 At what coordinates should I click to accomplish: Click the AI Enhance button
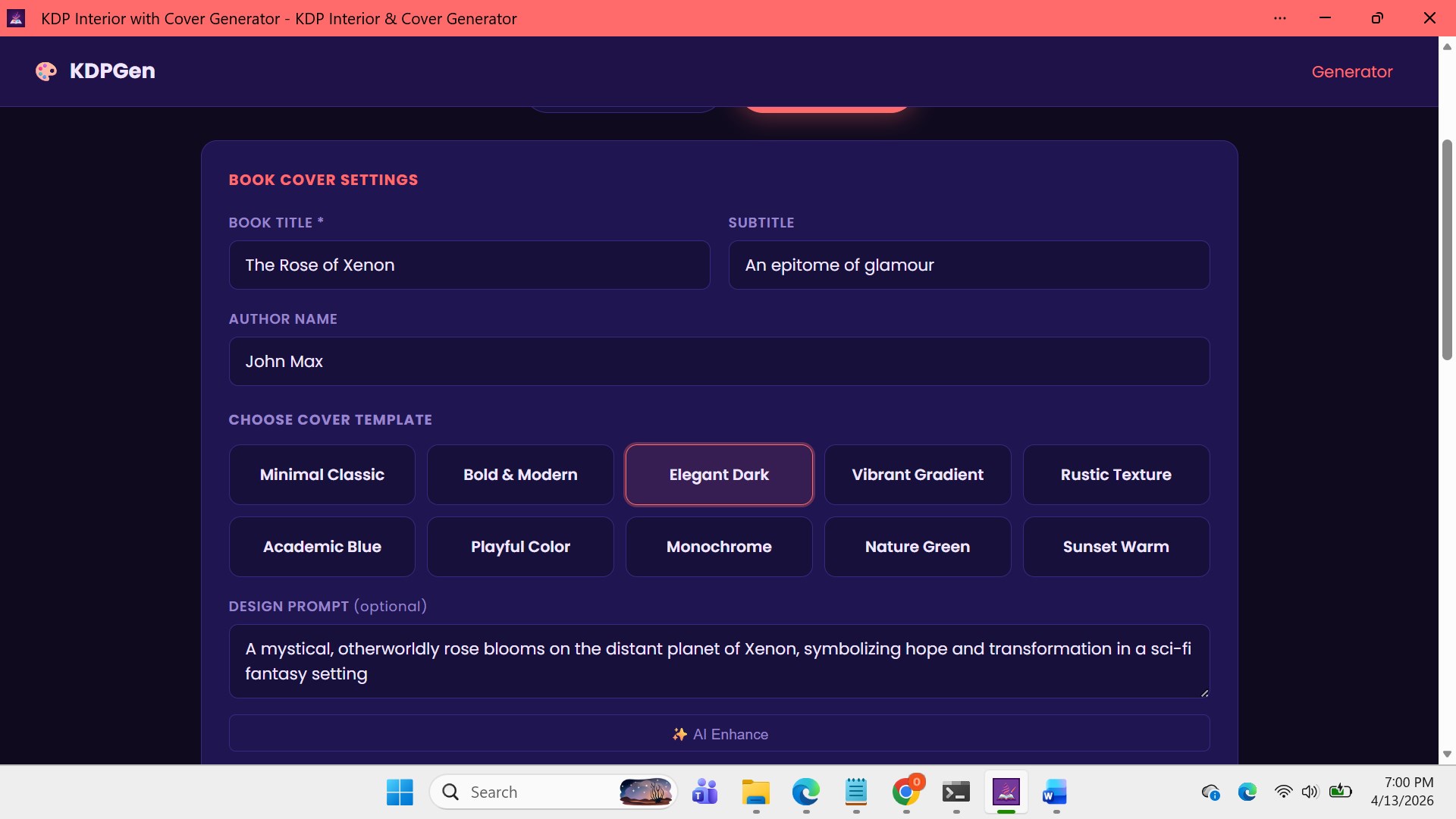[x=719, y=733]
